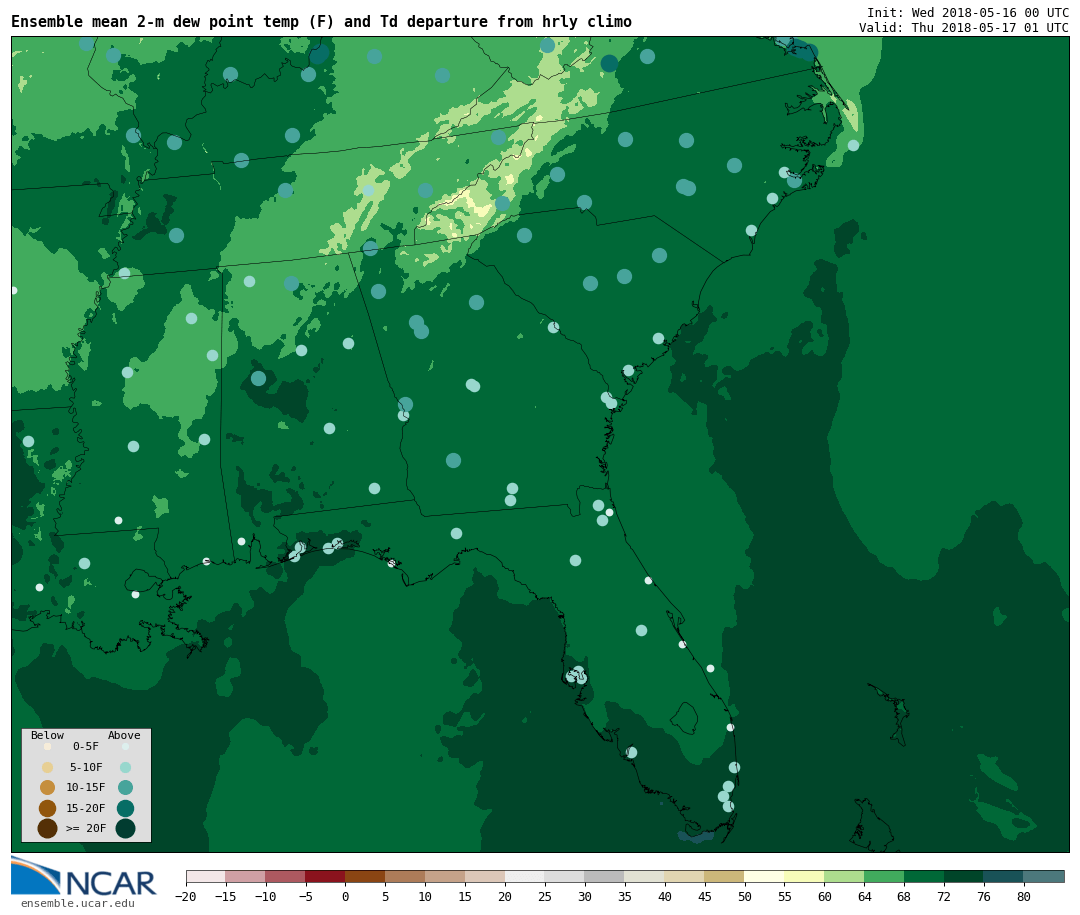The width and height of the screenshot is (1080, 915).
Task: Pick the colorbar segment between 68 and 72
Action: (924, 877)
